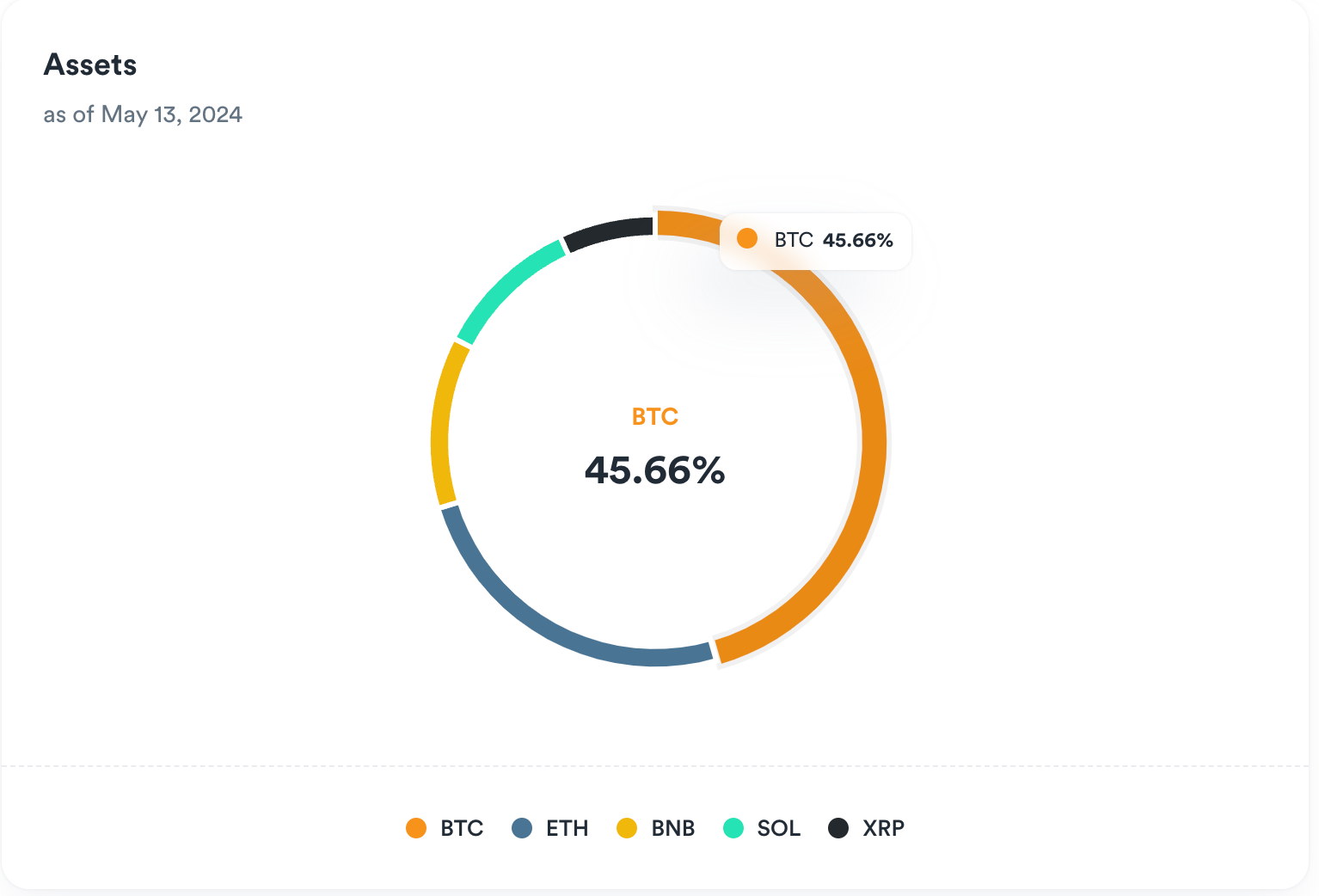Screen dimensions: 1319x896
Task: Click the black XRP legend dot
Action: click(x=837, y=828)
